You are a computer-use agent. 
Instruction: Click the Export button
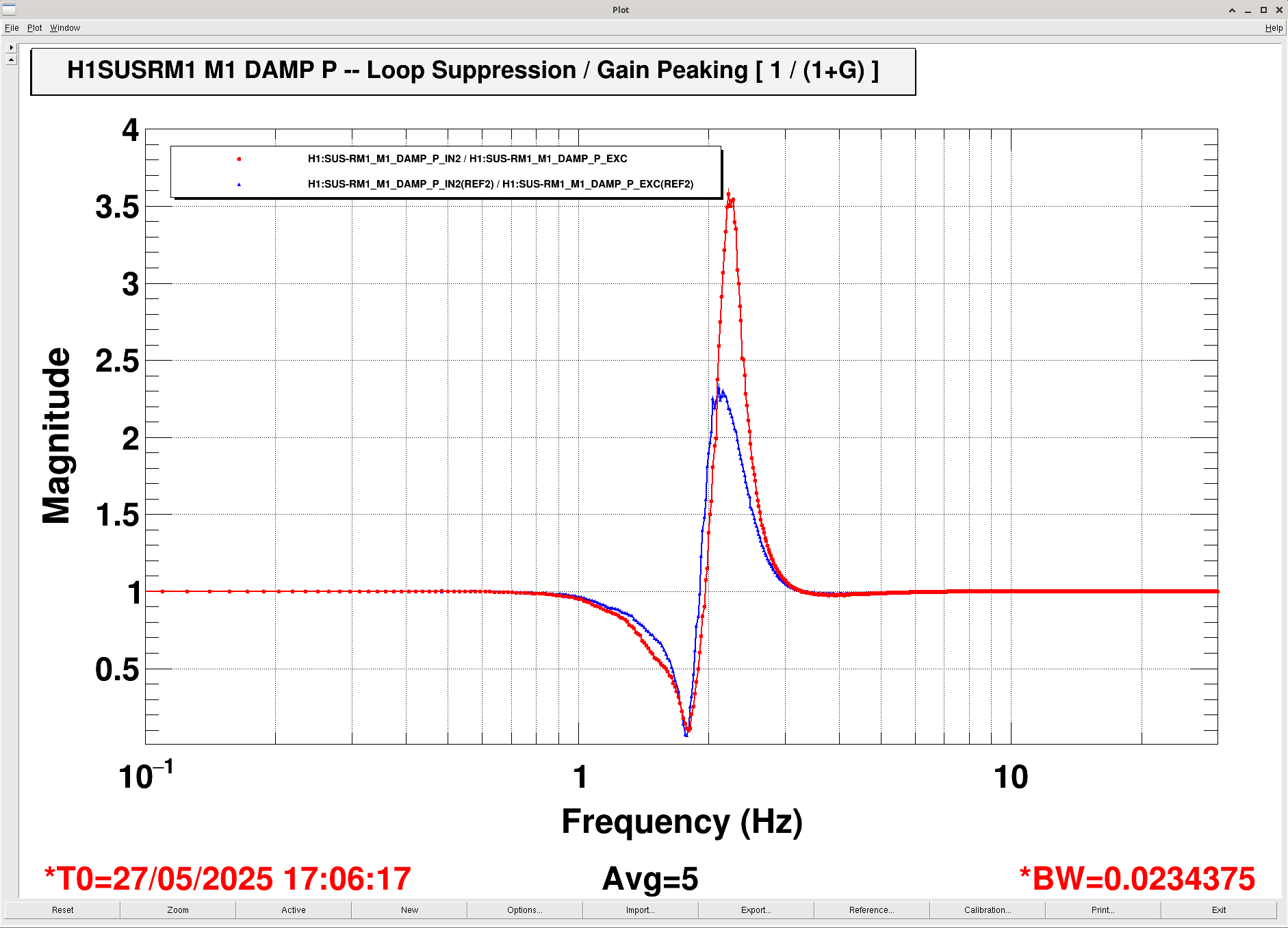pos(756,910)
